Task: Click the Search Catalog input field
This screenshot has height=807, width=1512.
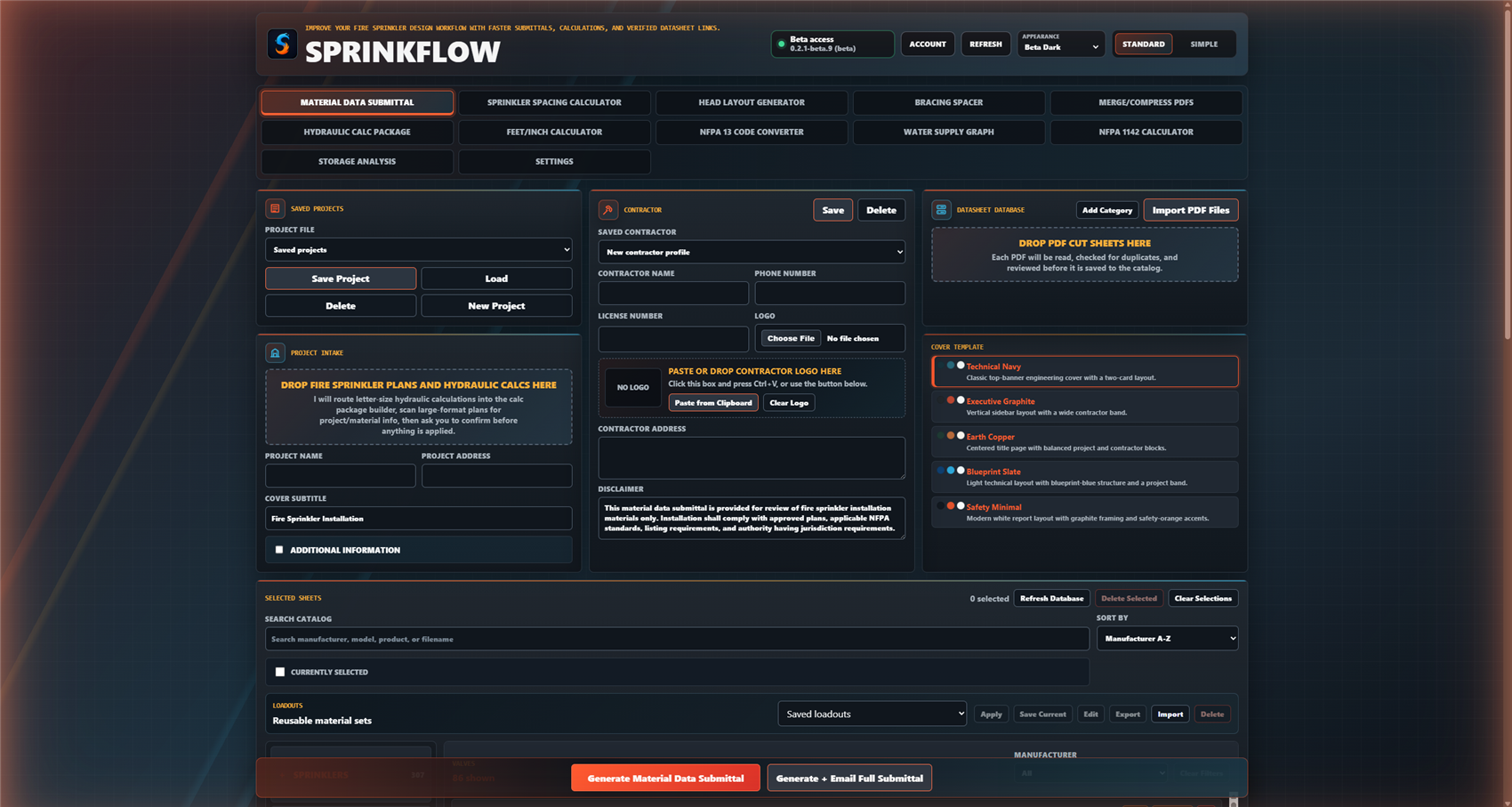Action: coord(677,639)
